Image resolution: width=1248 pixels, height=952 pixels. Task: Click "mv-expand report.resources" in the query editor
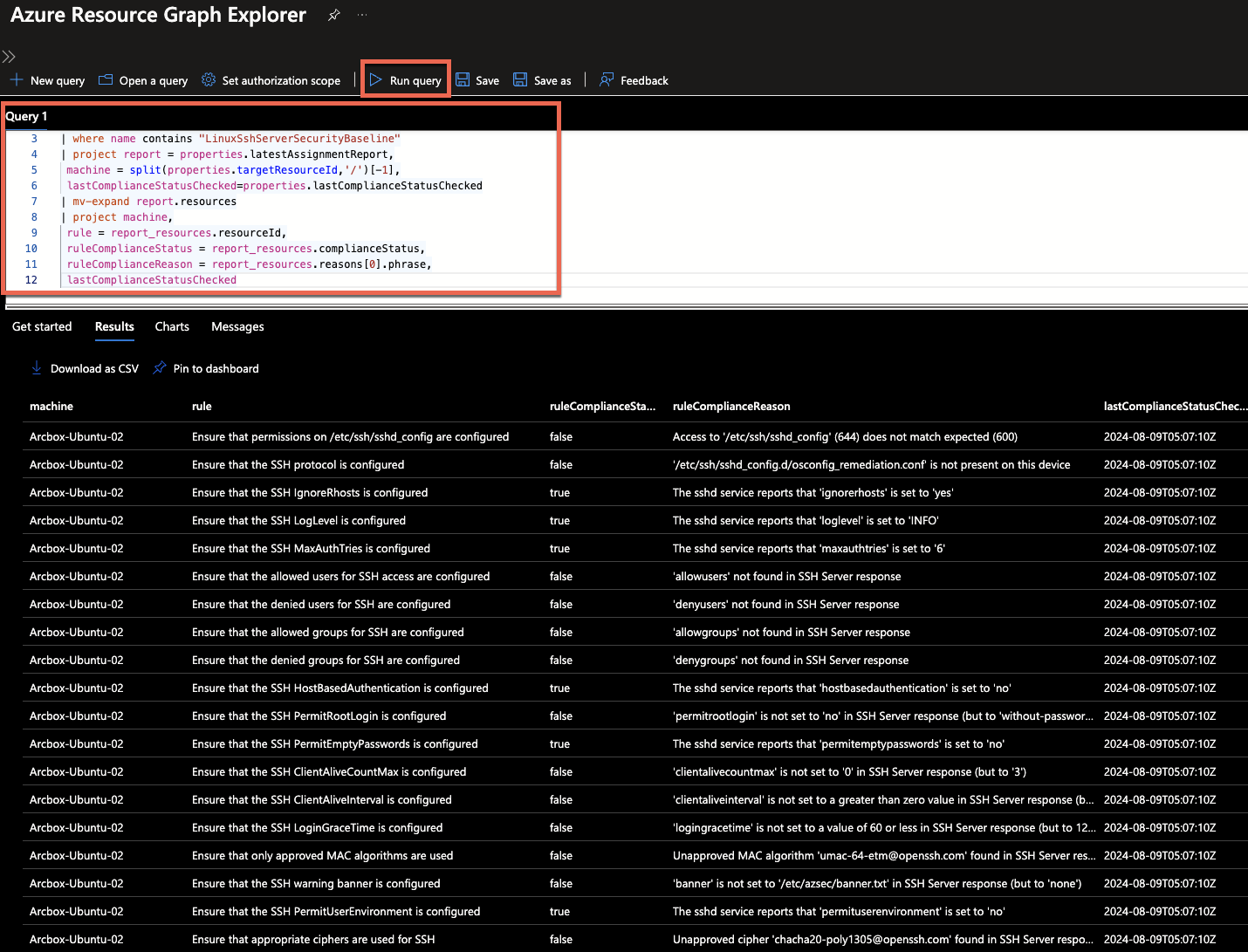154,202
